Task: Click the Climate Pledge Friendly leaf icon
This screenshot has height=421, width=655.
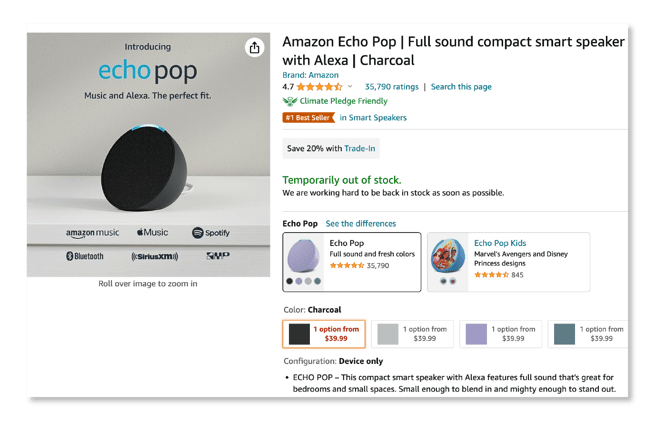Action: coord(290,102)
